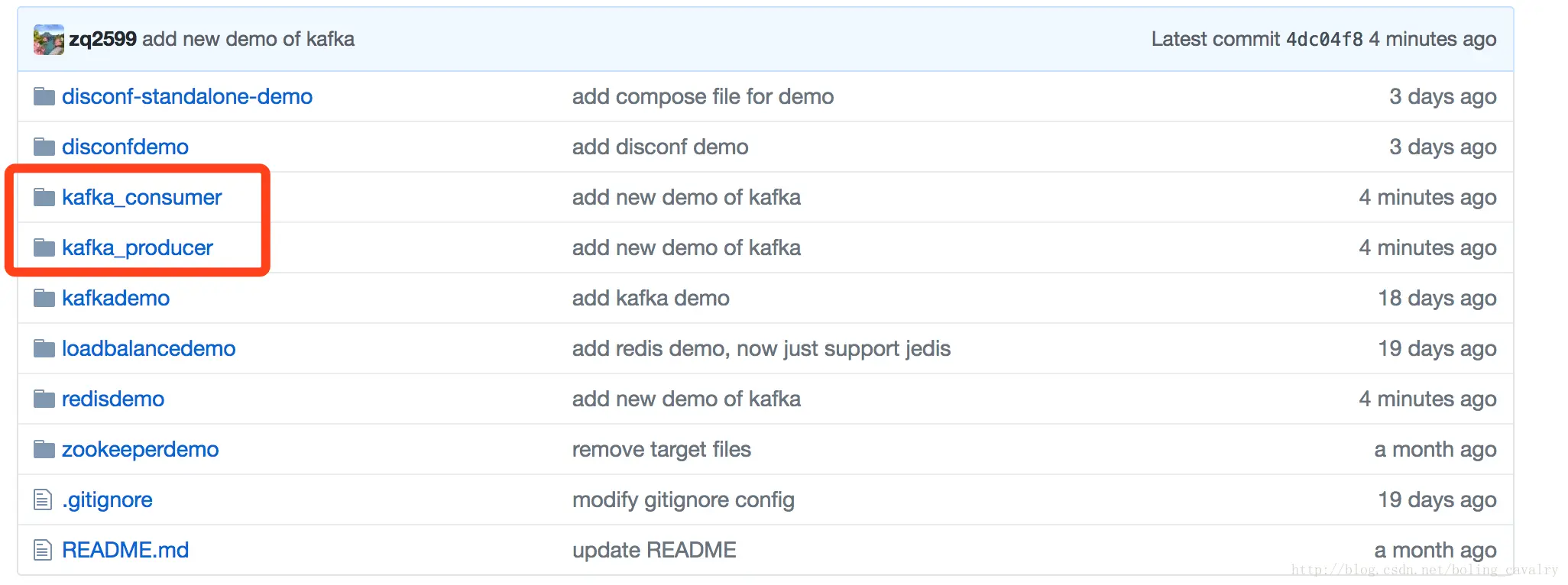This screenshot has height=585, width=1568.
Task: Click the file icon beside README.md
Action: coord(43,551)
